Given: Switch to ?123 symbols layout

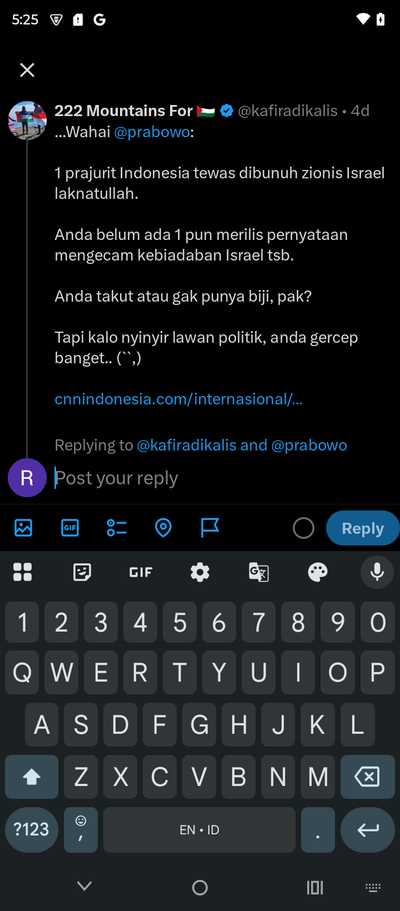Looking at the screenshot, I should click(x=31, y=829).
